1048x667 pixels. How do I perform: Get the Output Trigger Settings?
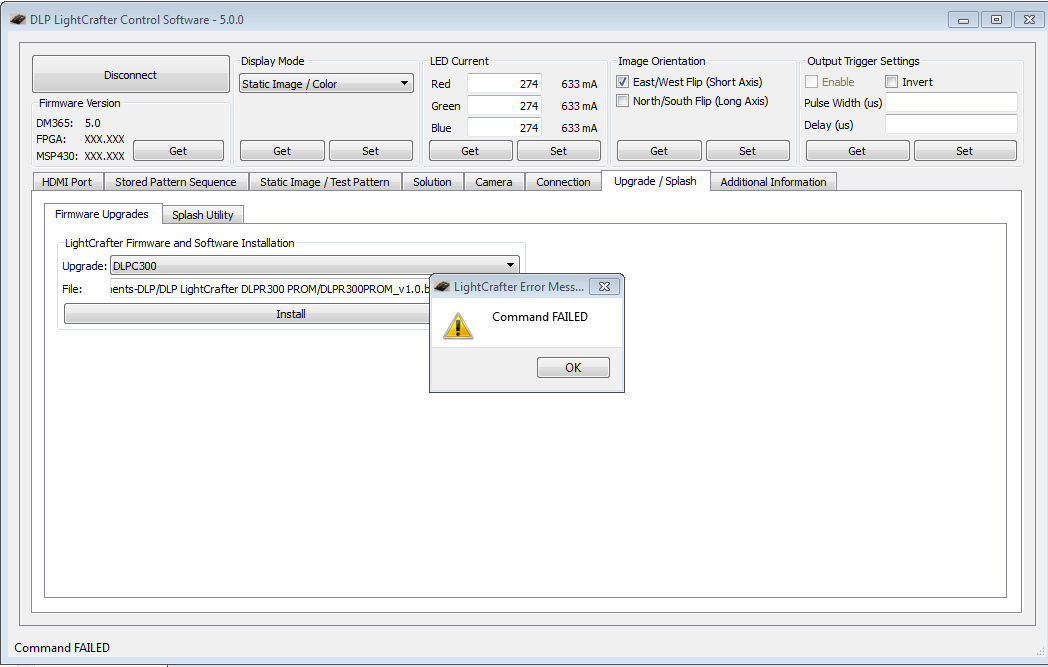pos(858,151)
